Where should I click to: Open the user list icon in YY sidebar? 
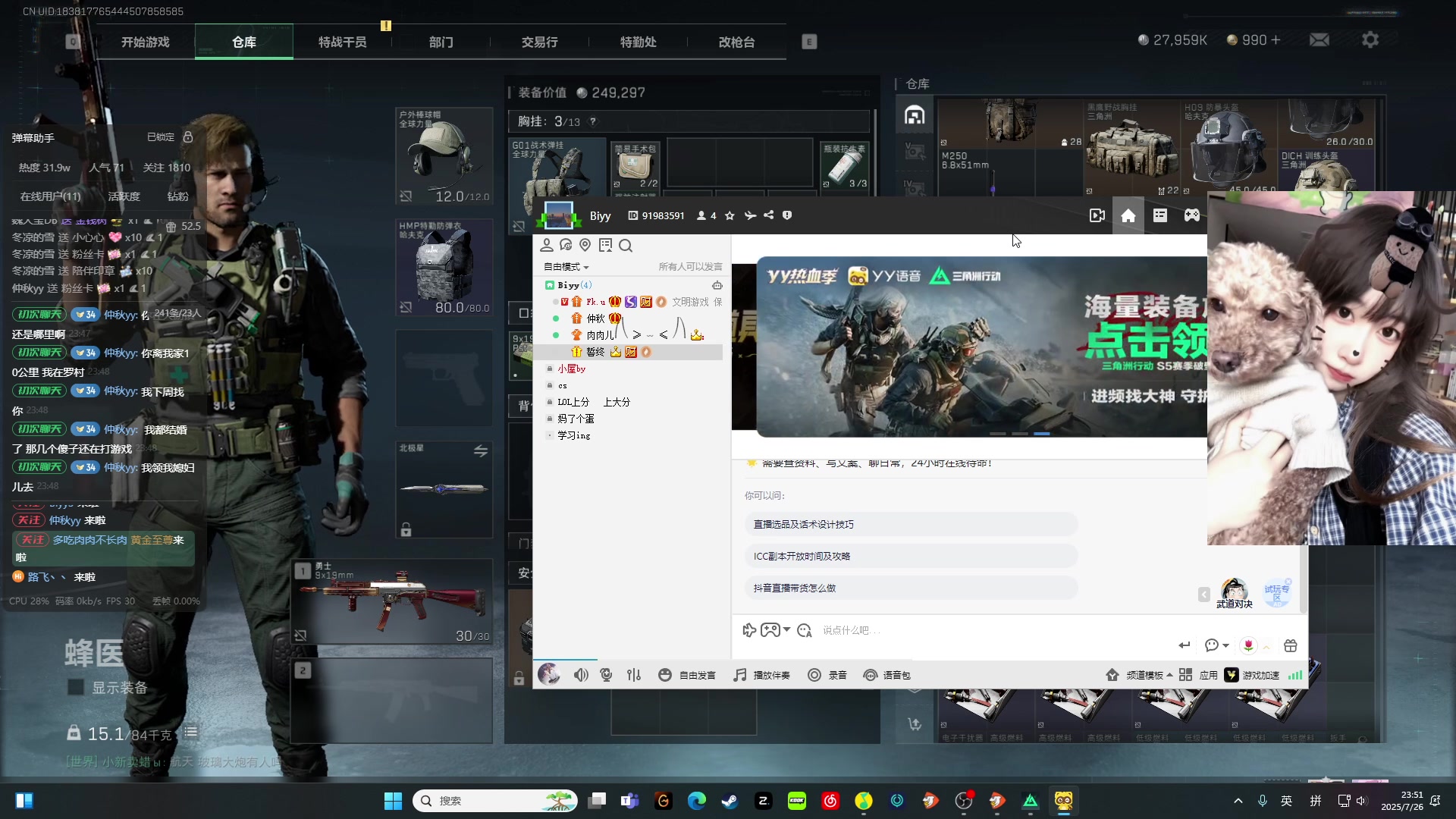coord(547,245)
